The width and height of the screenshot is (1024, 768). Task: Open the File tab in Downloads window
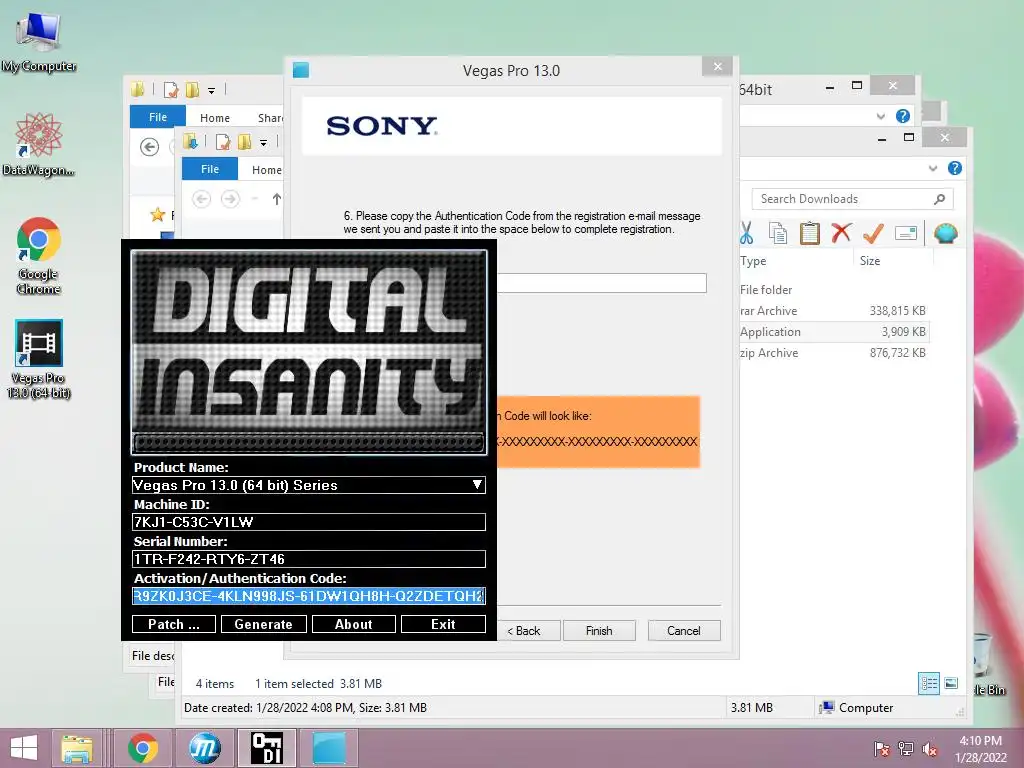tap(210, 168)
